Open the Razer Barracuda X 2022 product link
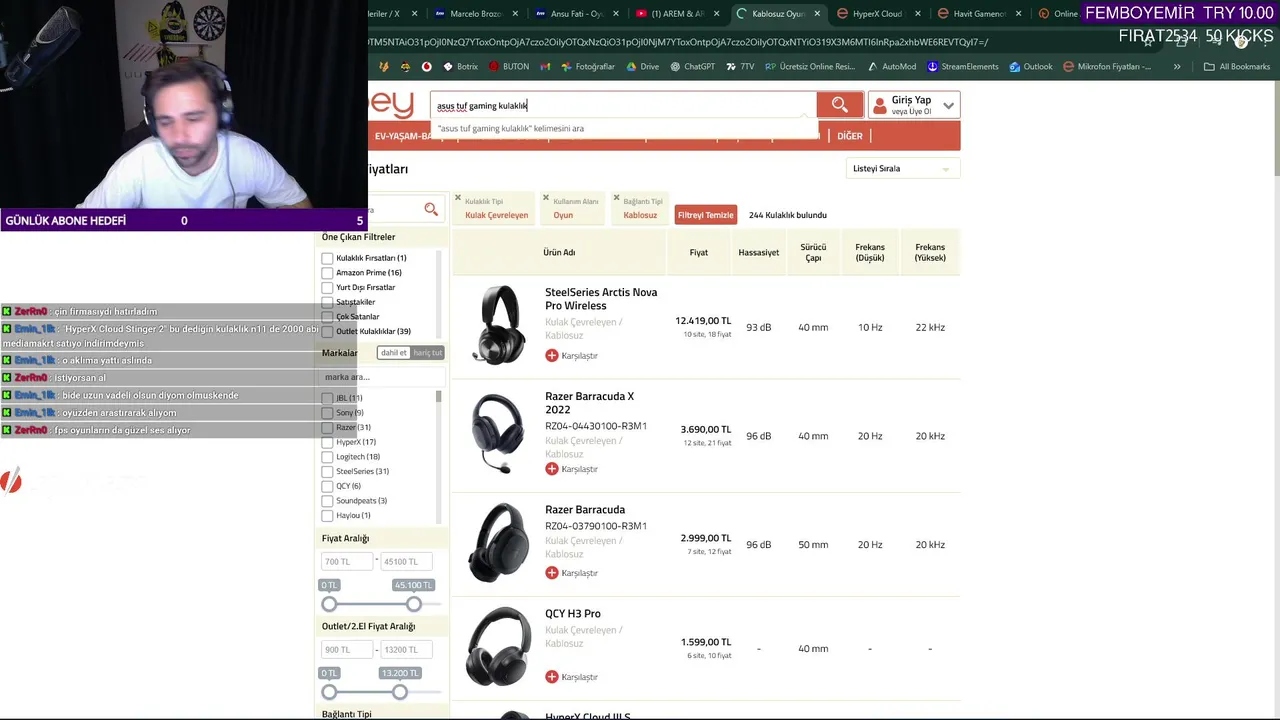This screenshot has width=1280, height=720. [589, 403]
